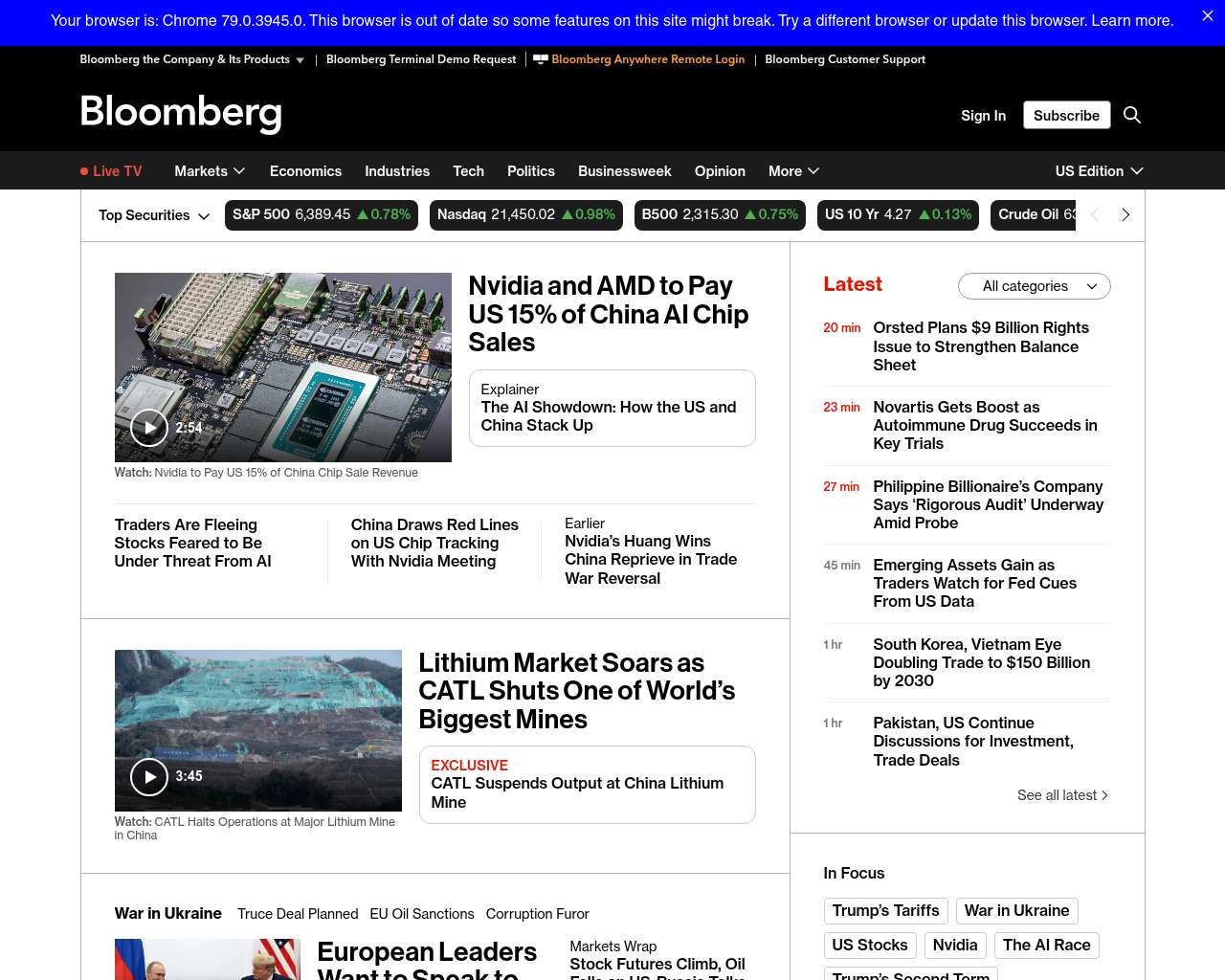Open Truce Deal Planned topic
The width and height of the screenshot is (1225, 980).
298,914
